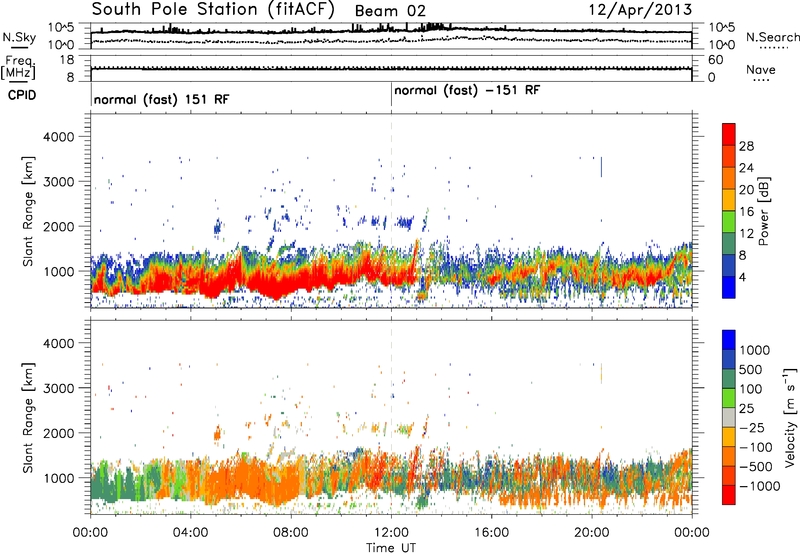Click the 28 tick on Power colorbar
Viewport: 800px width, 554px height.
click(746, 146)
